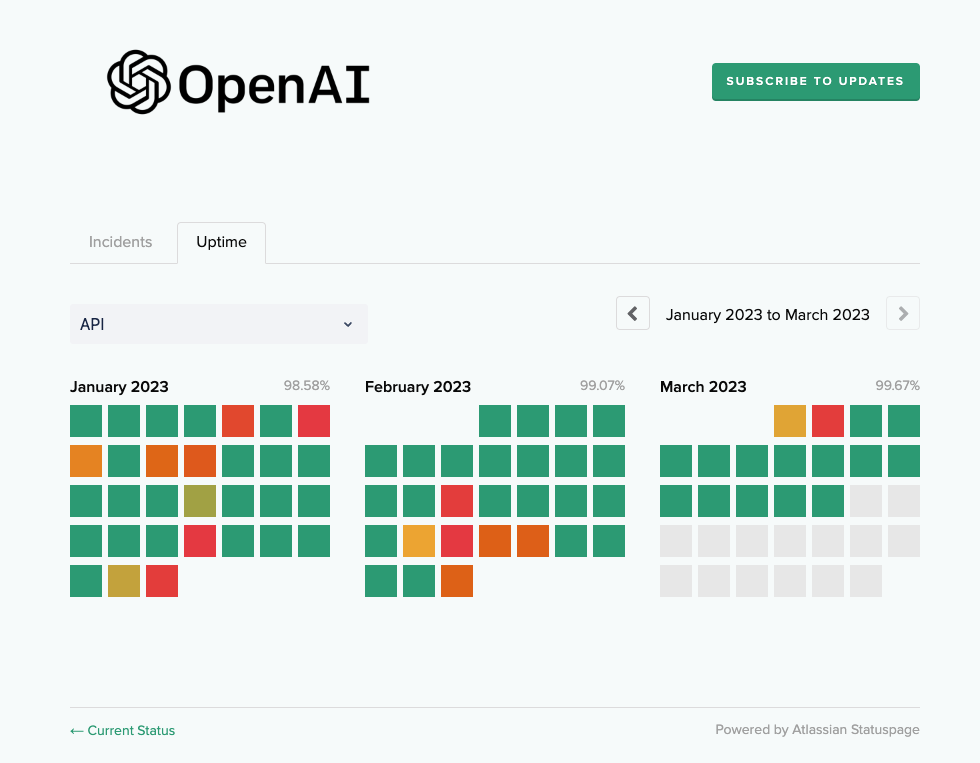The height and width of the screenshot is (763, 980).
Task: Select yellow square in February's fourth row
Action: pos(419,541)
